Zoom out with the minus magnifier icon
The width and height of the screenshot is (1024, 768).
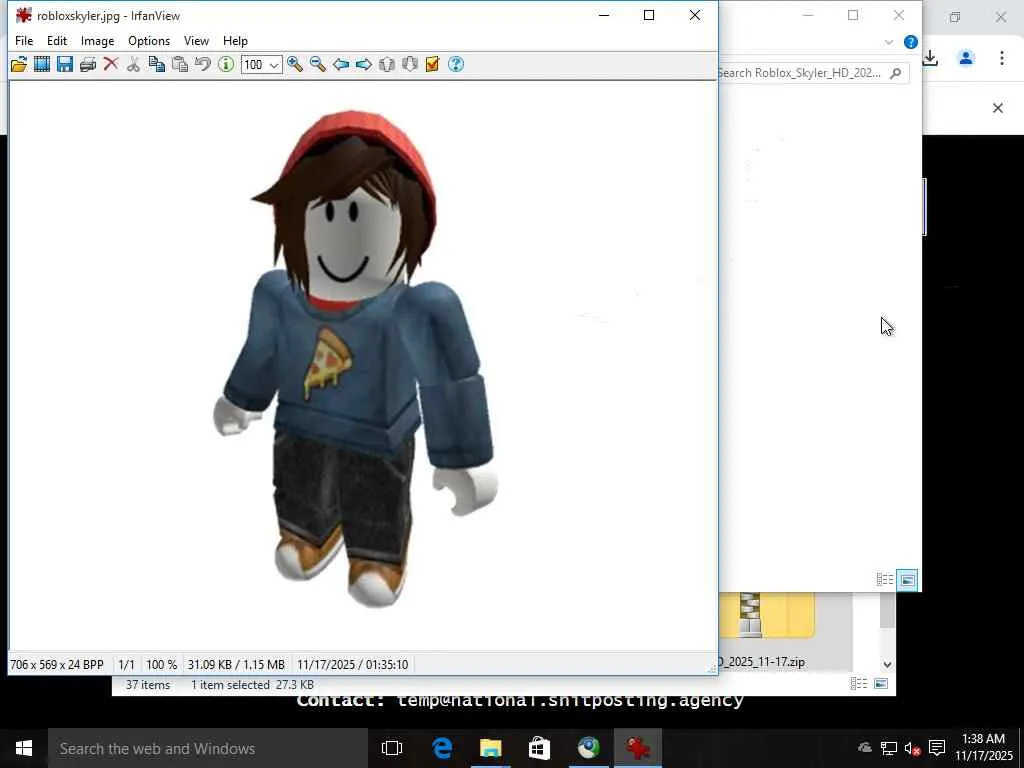click(318, 64)
